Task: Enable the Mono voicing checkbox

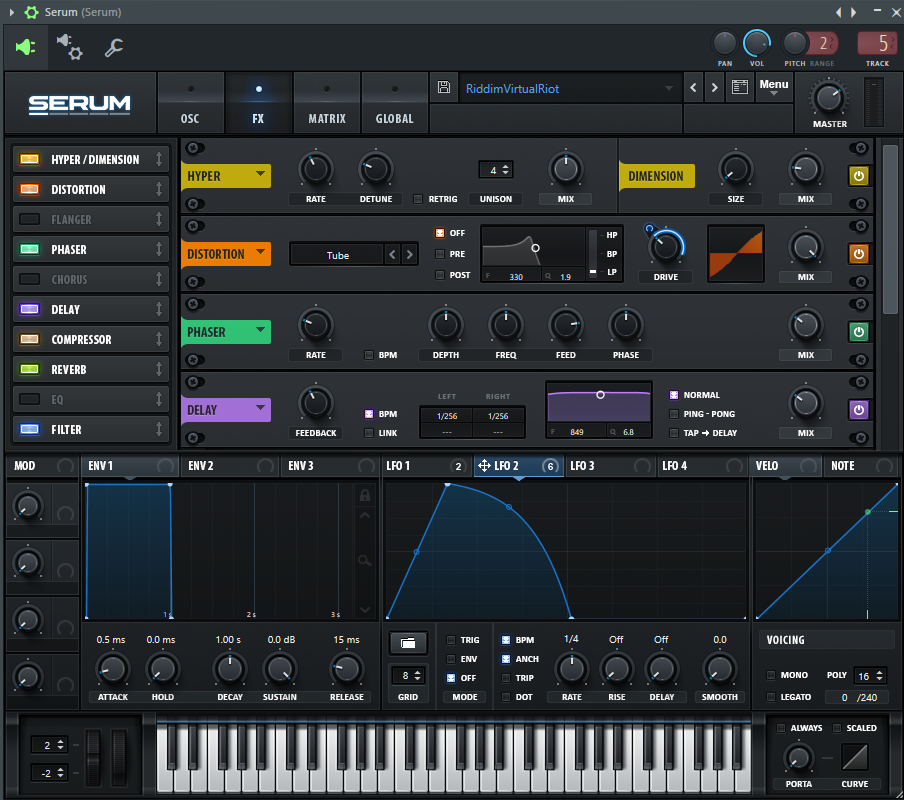Action: 771,675
